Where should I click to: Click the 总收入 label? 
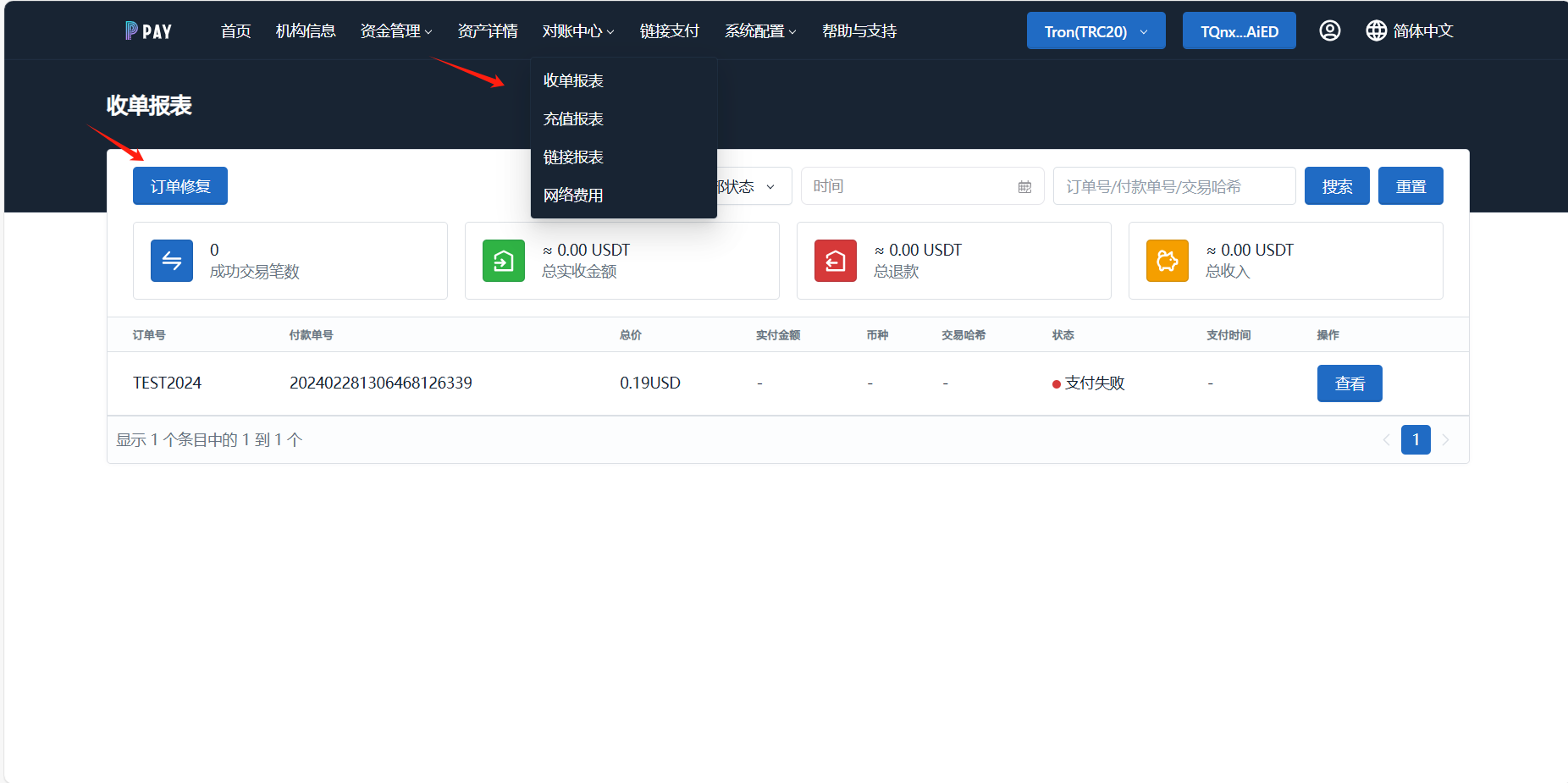(1228, 272)
